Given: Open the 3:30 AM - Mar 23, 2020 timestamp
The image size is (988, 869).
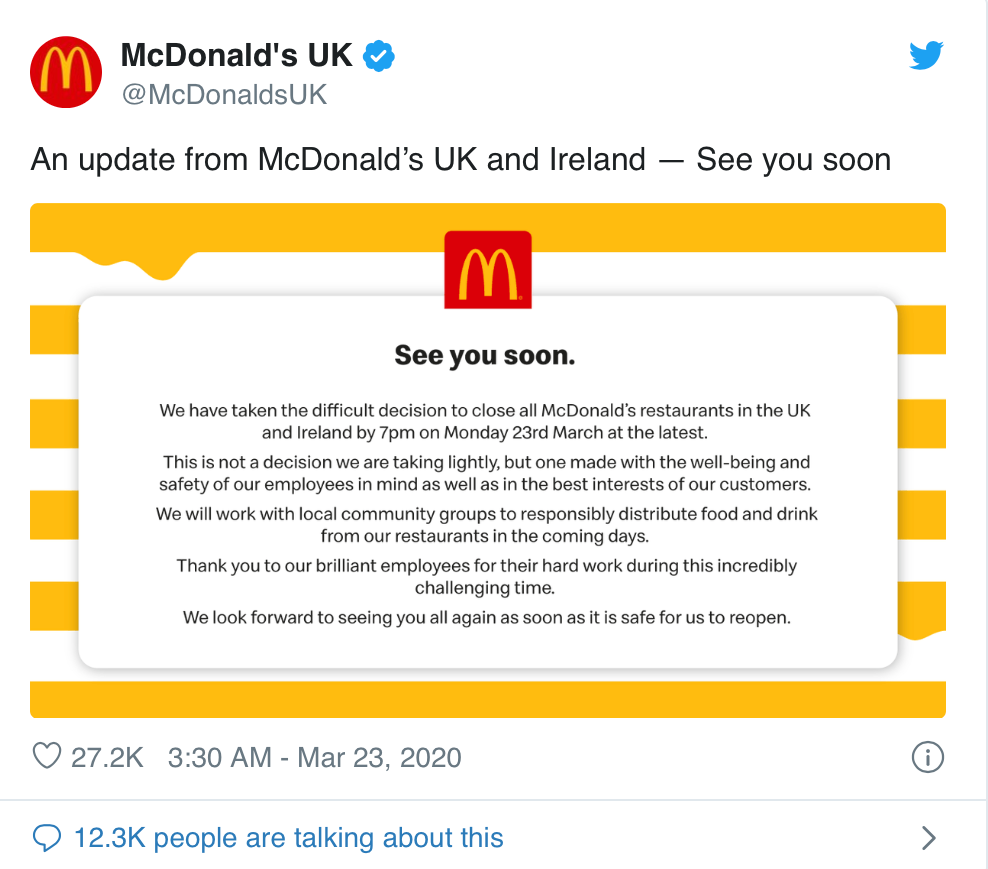Looking at the screenshot, I should [315, 757].
